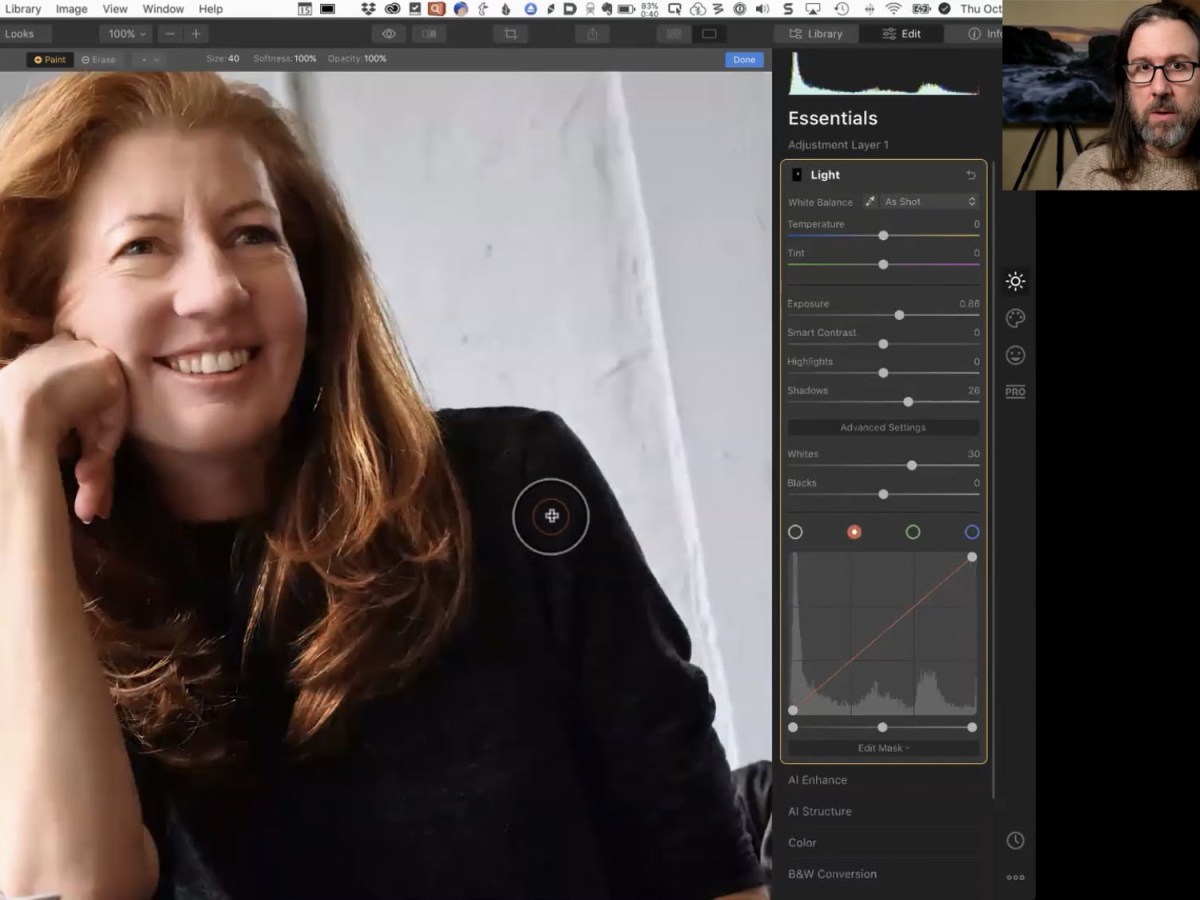Viewport: 1200px width, 900px height.
Task: Toggle the preview eye icon
Action: pyautogui.click(x=389, y=34)
